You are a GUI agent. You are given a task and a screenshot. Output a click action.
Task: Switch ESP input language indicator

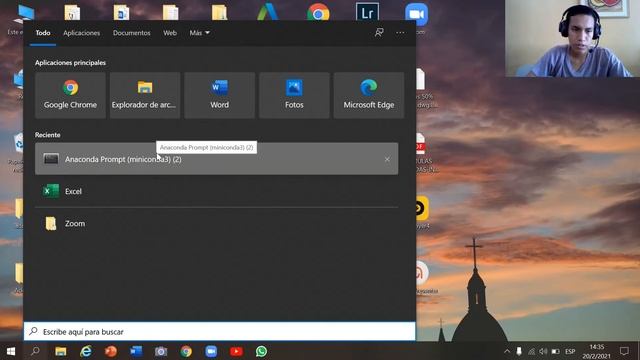point(570,351)
